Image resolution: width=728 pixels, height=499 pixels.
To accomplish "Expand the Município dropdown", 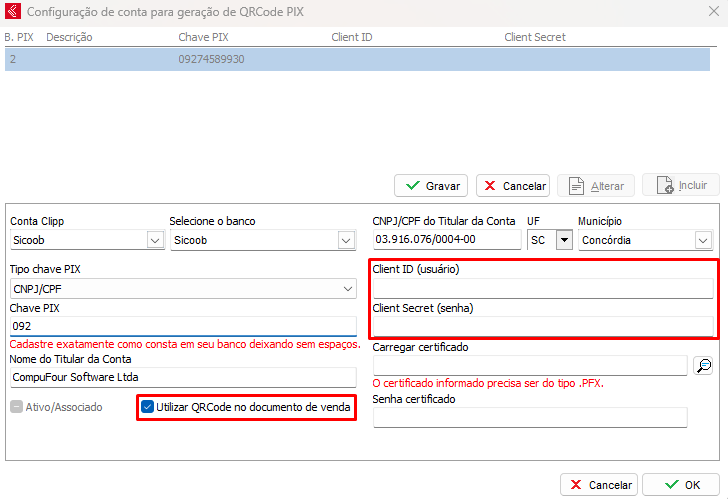I will tap(703, 240).
